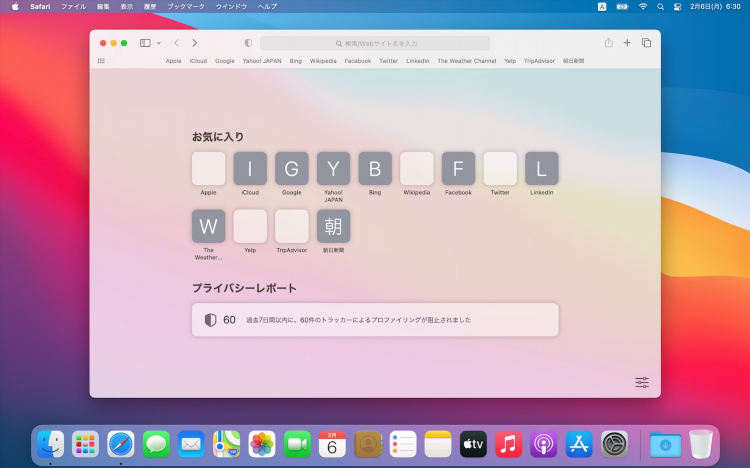Go forward with the forward arrow

pyautogui.click(x=195, y=43)
